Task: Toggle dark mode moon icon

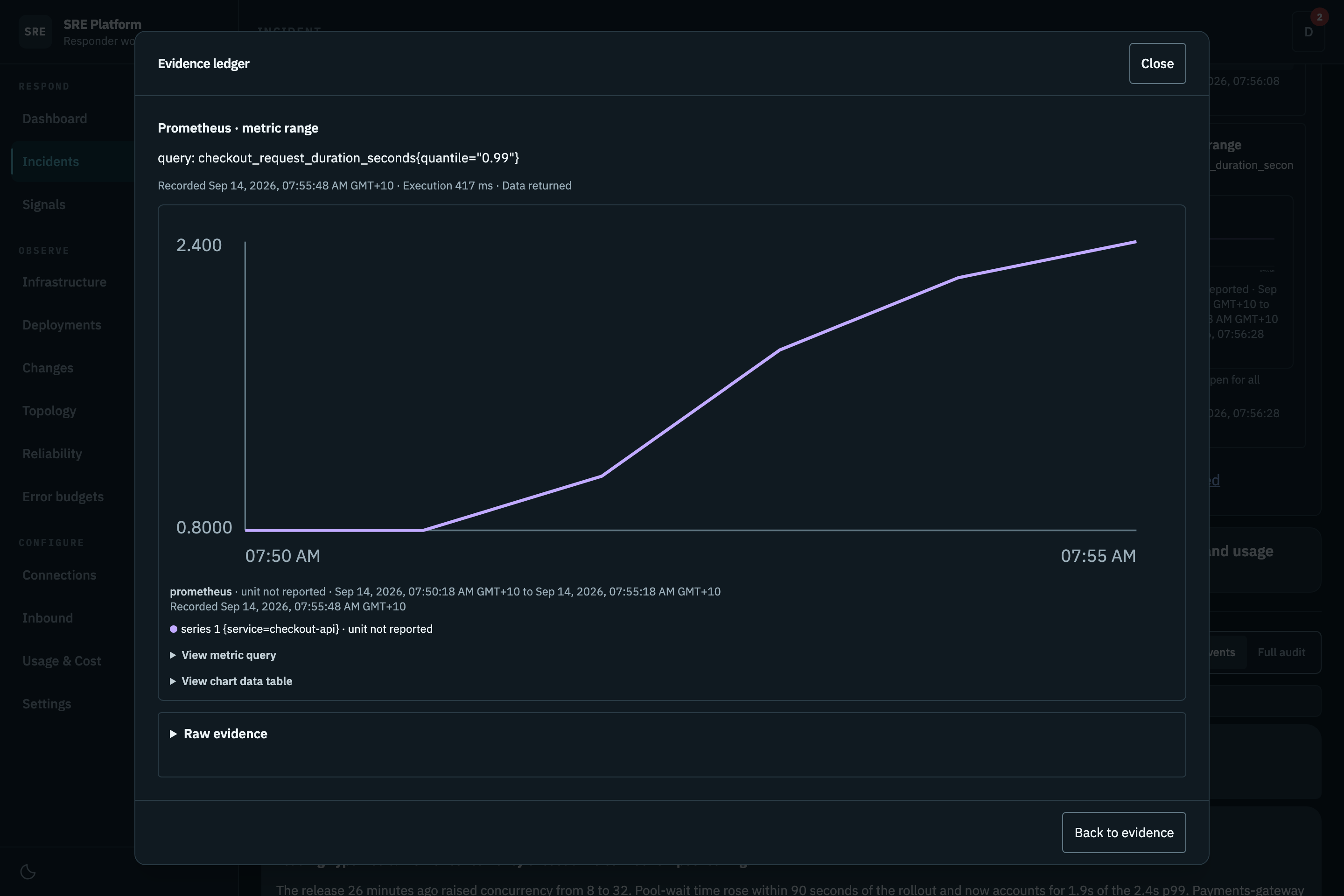Action: [28, 871]
